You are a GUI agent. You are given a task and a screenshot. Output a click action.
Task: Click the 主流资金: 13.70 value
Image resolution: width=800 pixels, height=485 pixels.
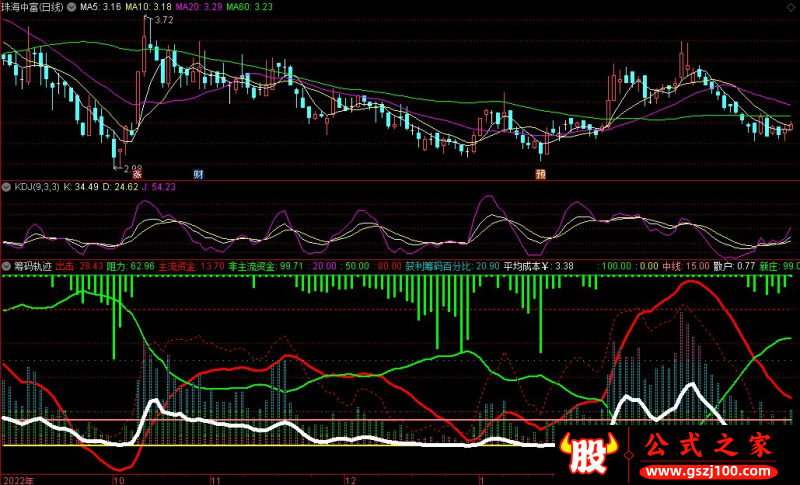(x=191, y=266)
